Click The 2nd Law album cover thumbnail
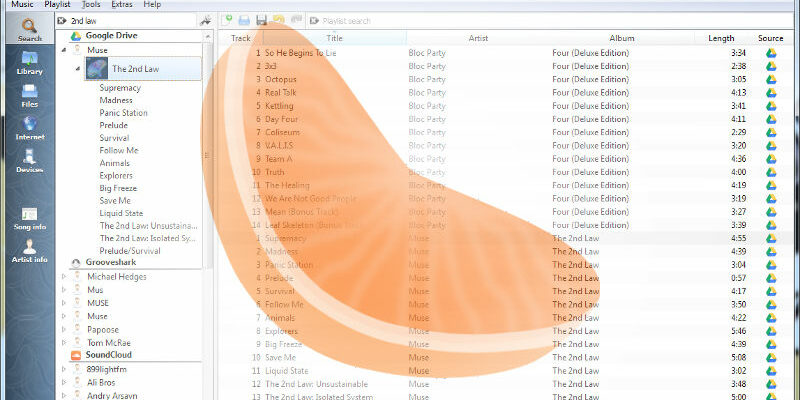The width and height of the screenshot is (800, 400). (97, 68)
